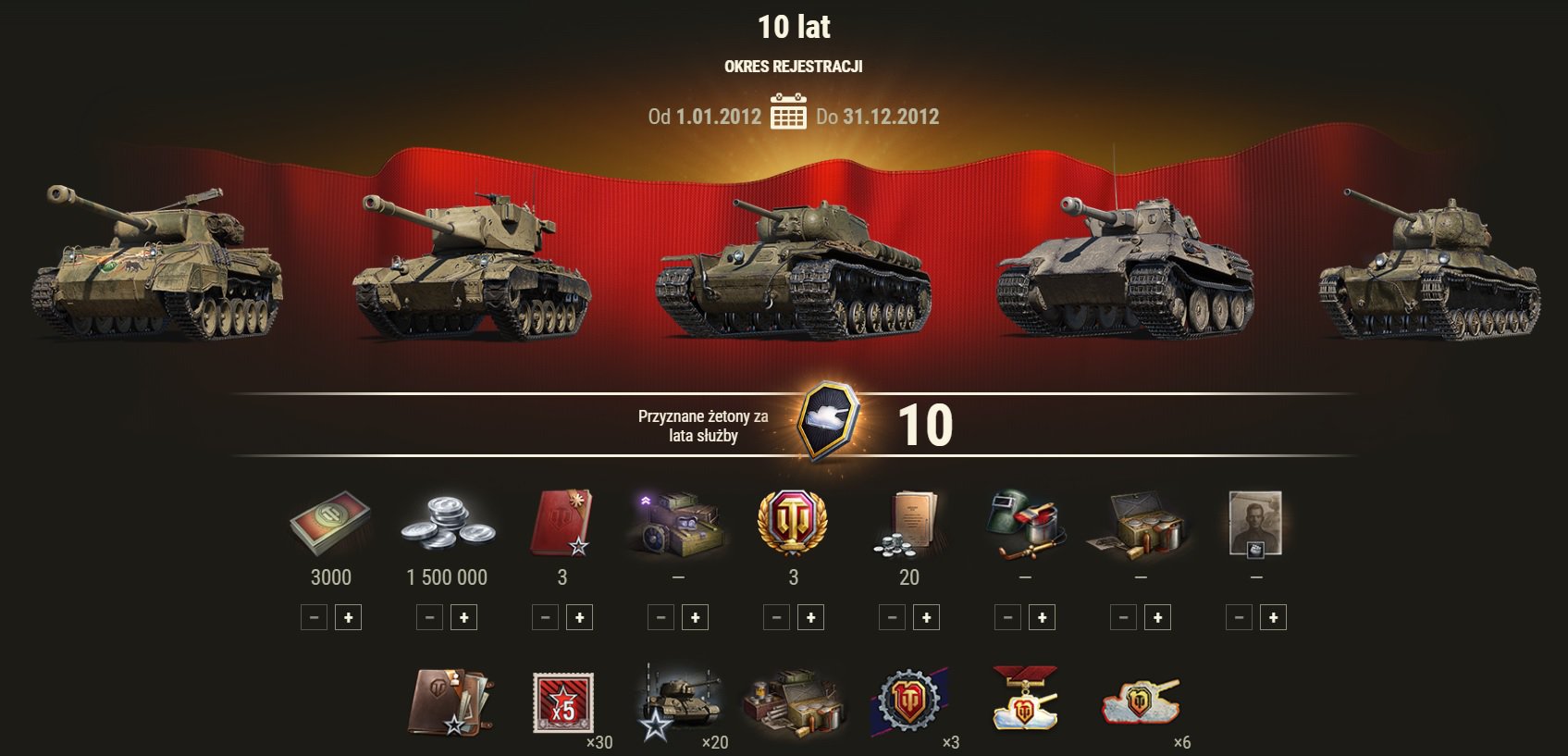1568x756 pixels.
Task: Add one more crew book with plus button
Action: [579, 617]
